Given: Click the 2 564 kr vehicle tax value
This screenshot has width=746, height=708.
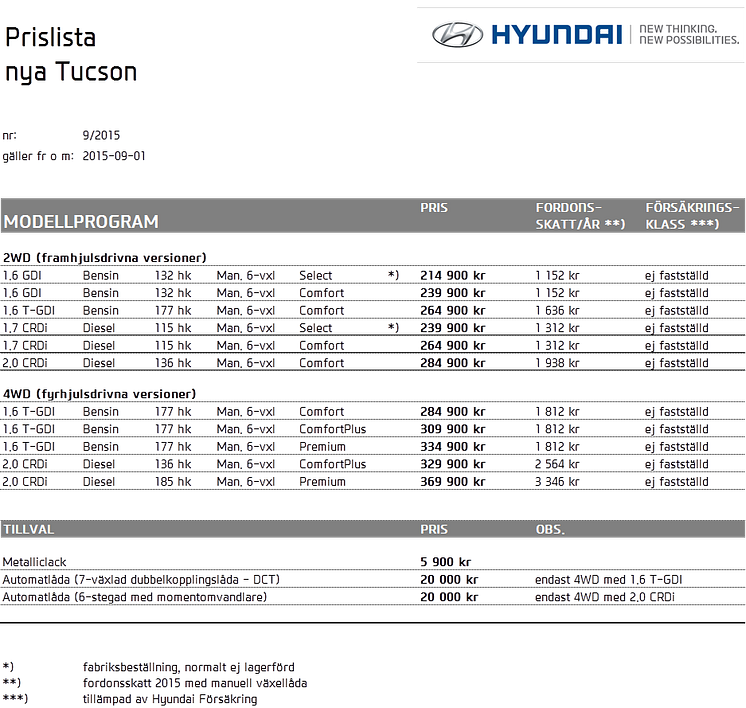Looking at the screenshot, I should tap(557, 464).
